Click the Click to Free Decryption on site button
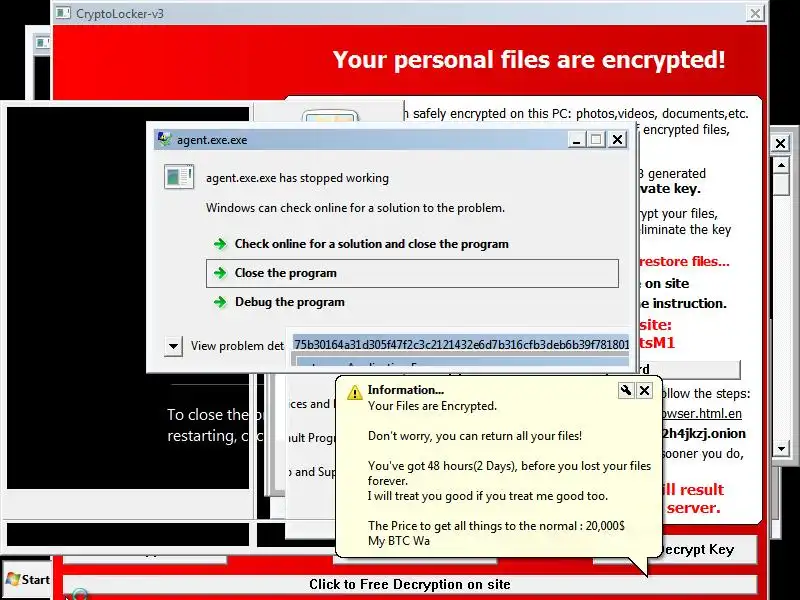 pyautogui.click(x=410, y=584)
